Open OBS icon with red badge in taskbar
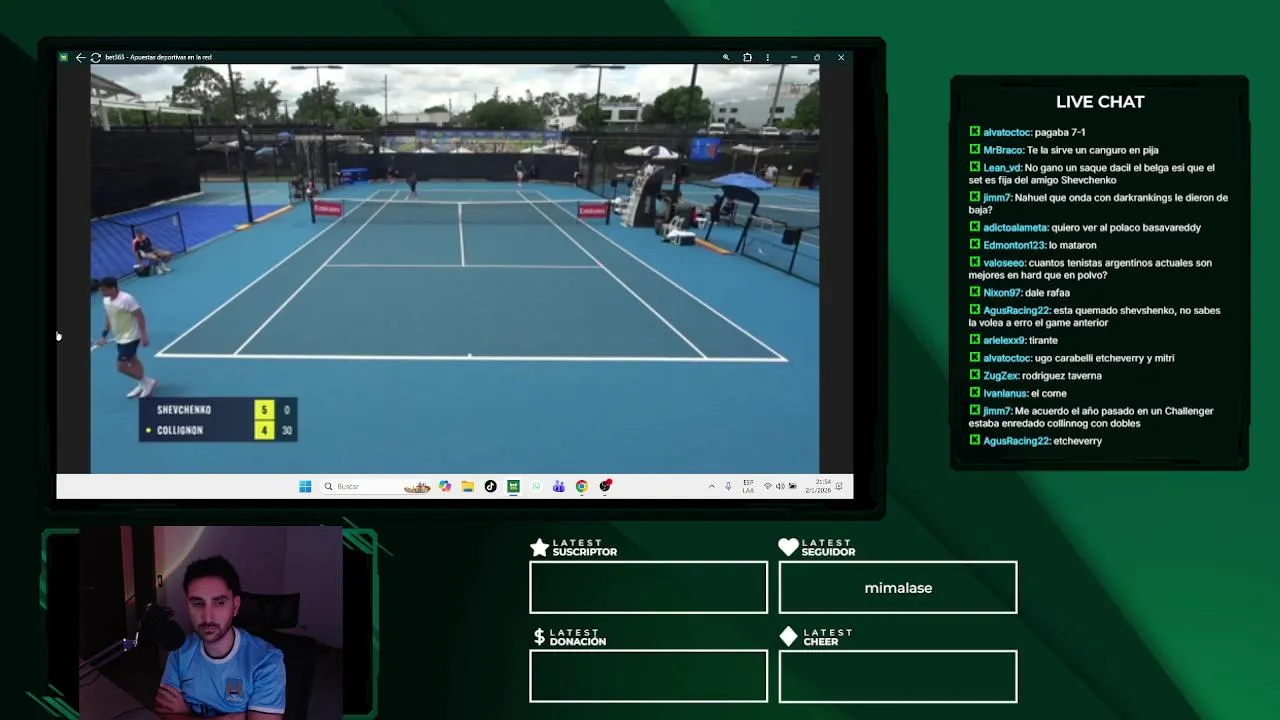Screen dimensions: 1280x720 (x=605, y=486)
